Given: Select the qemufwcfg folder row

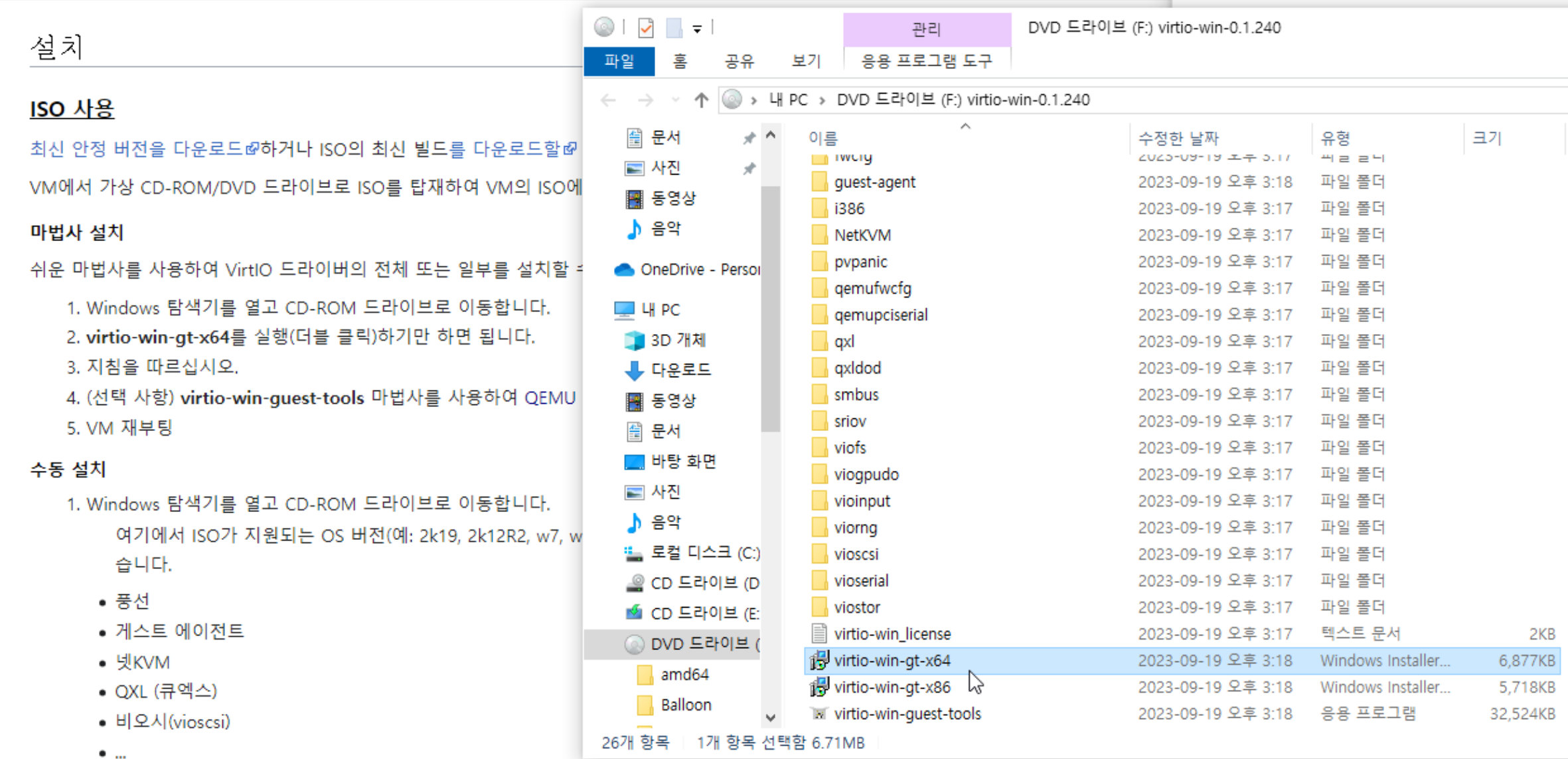Looking at the screenshot, I should [x=1182, y=288].
